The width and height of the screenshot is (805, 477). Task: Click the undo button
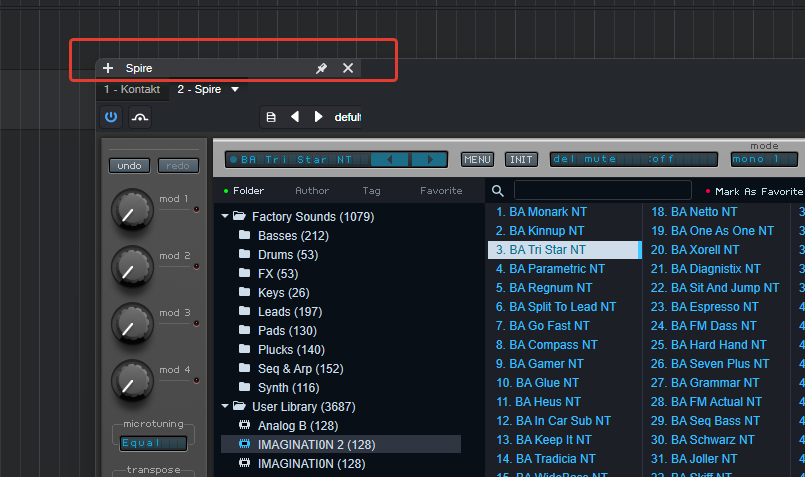129,165
